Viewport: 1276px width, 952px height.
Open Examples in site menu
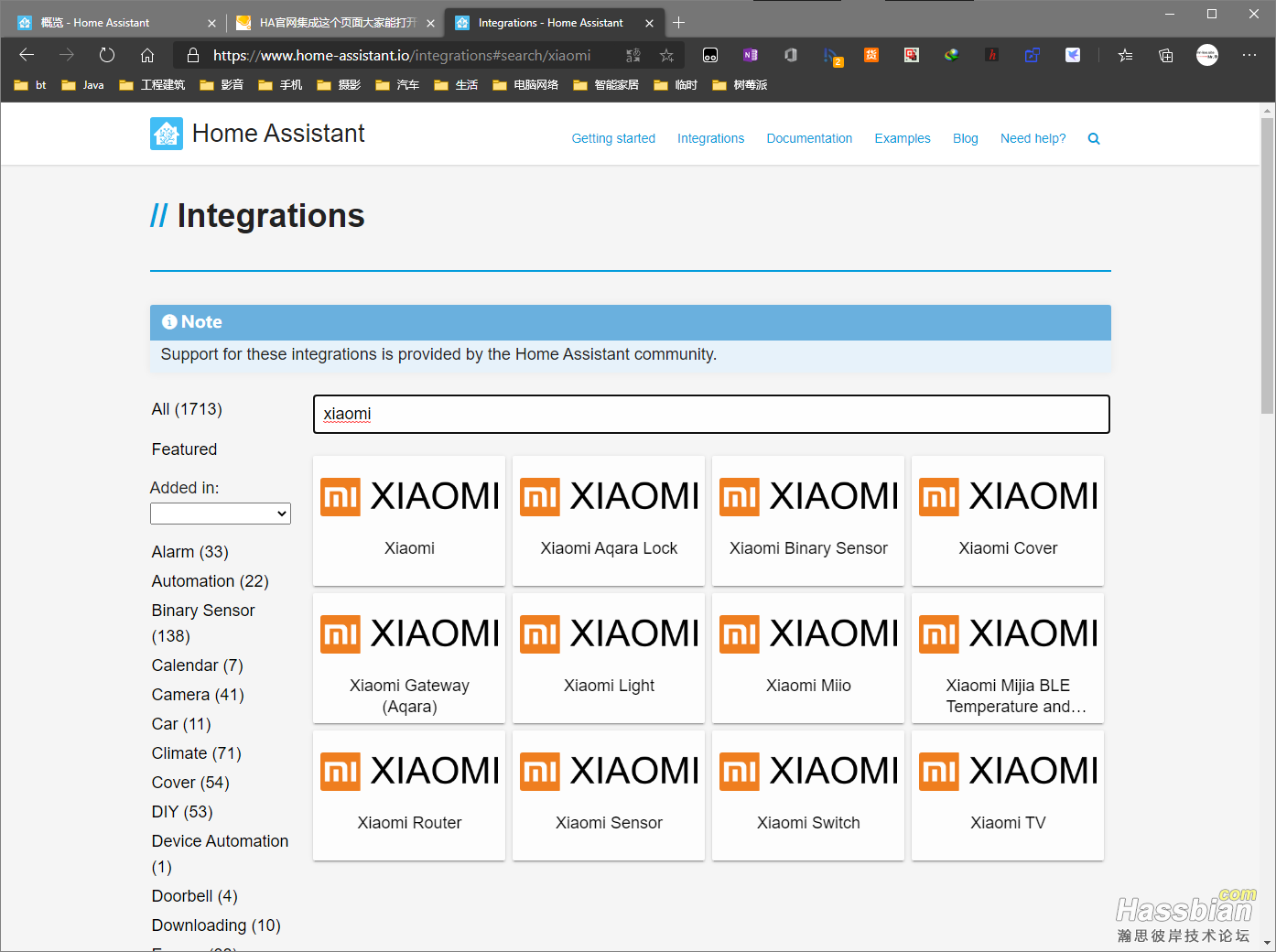(903, 138)
